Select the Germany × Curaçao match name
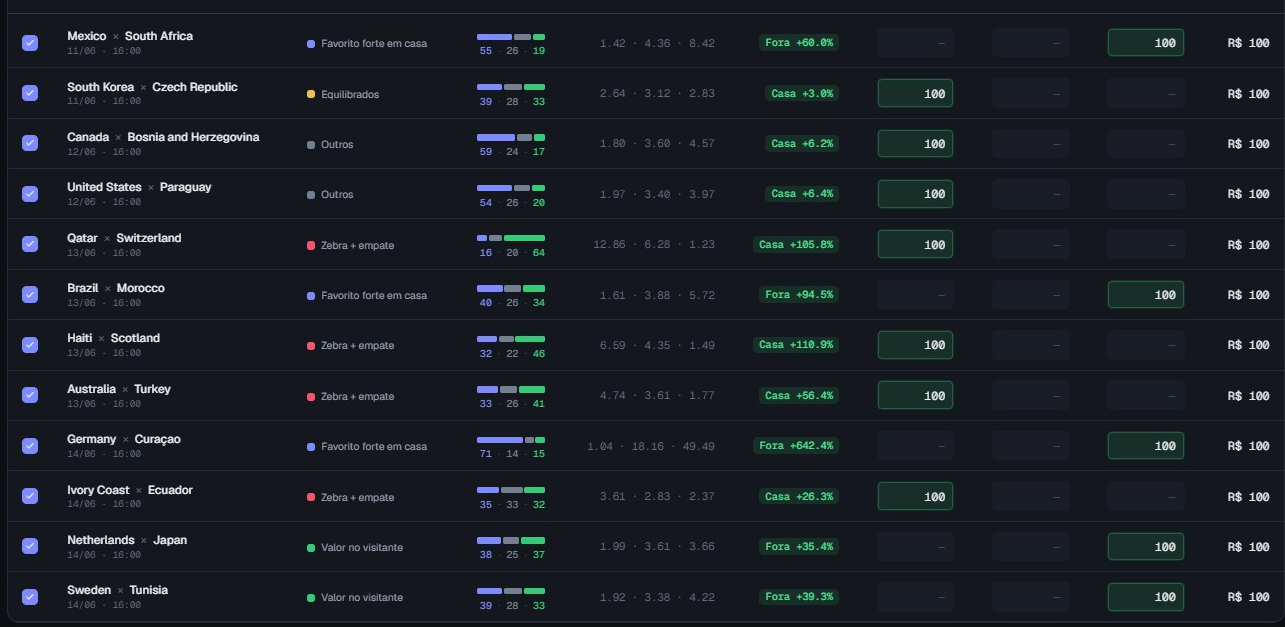Screen dimensions: 1285x627 pyautogui.click(x=124, y=439)
